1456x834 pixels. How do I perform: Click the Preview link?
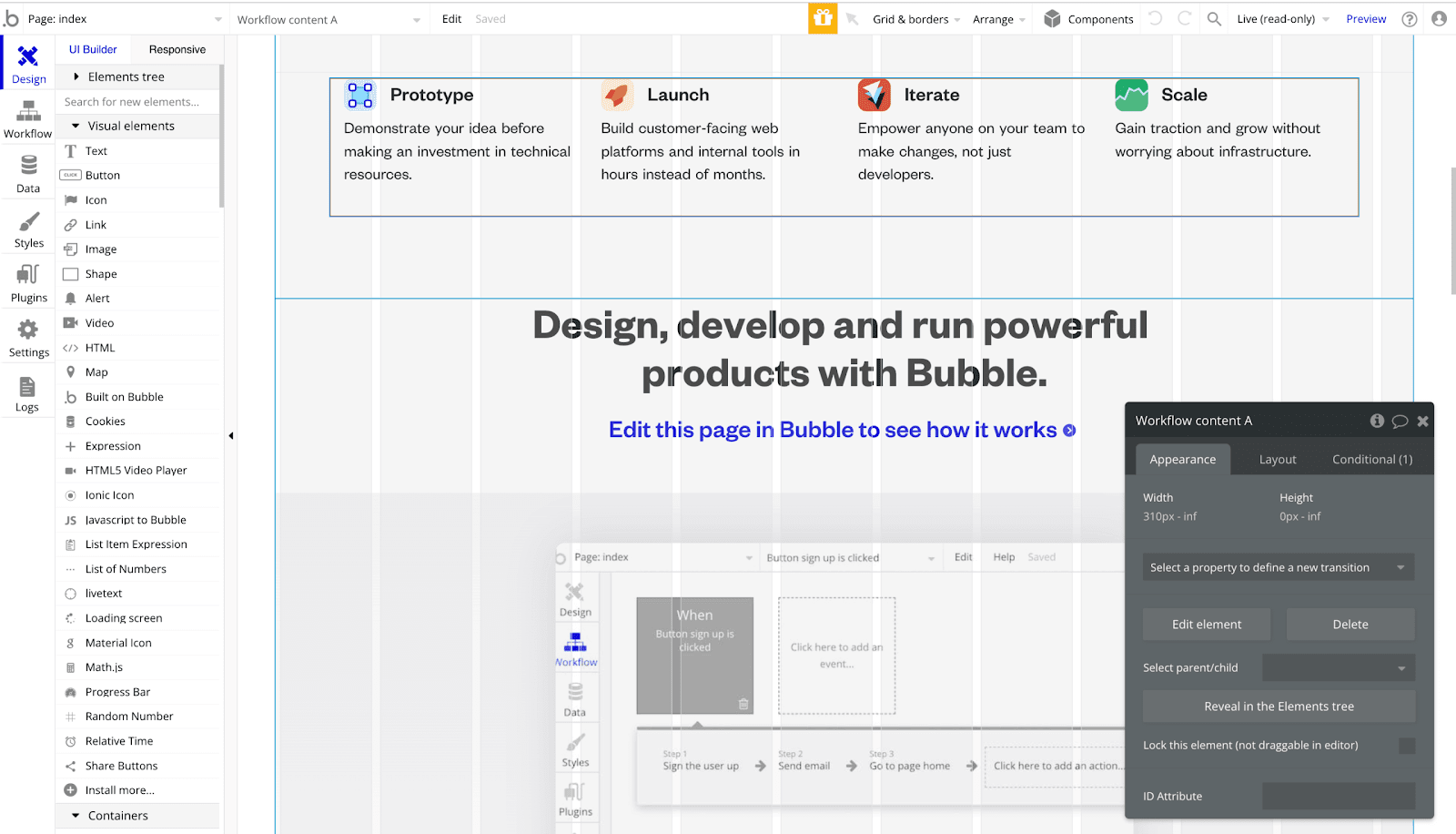tap(1365, 17)
